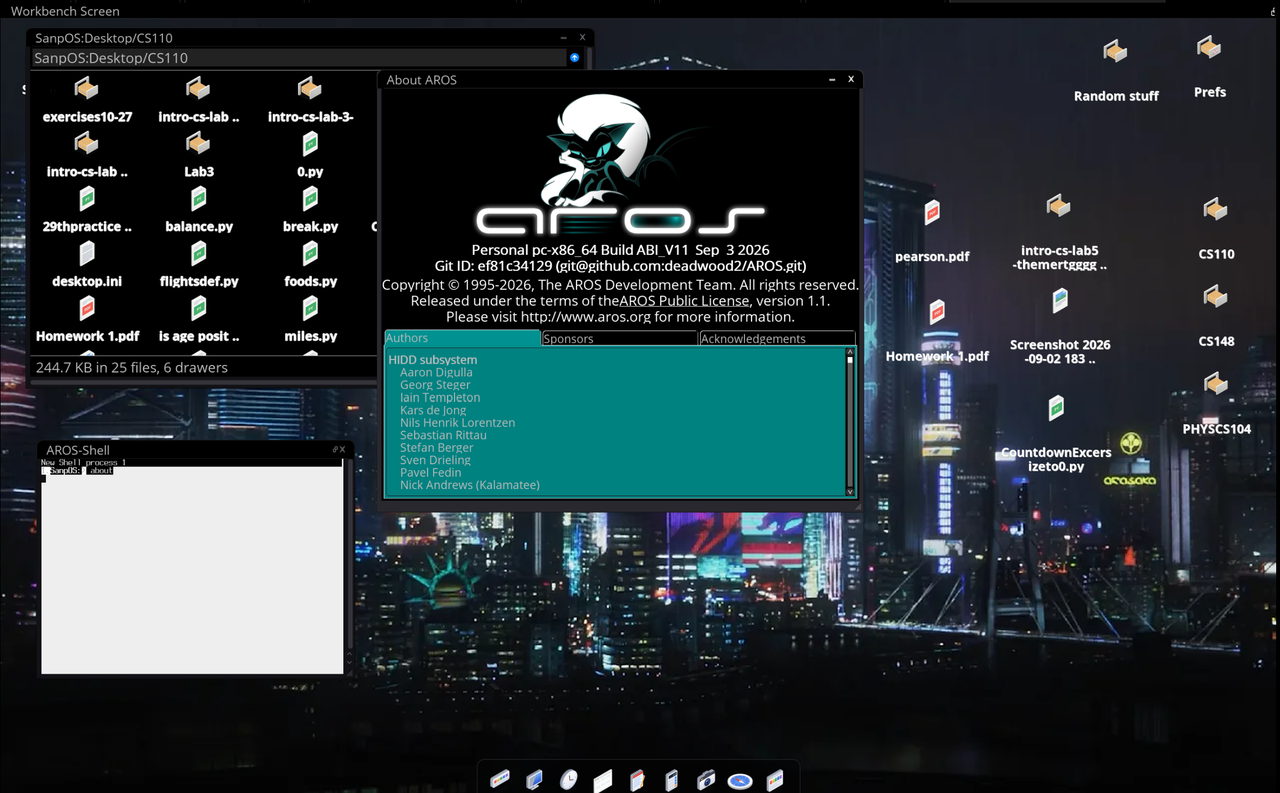1280x793 pixels.
Task: Switch to the Sponsors tab
Action: (619, 338)
